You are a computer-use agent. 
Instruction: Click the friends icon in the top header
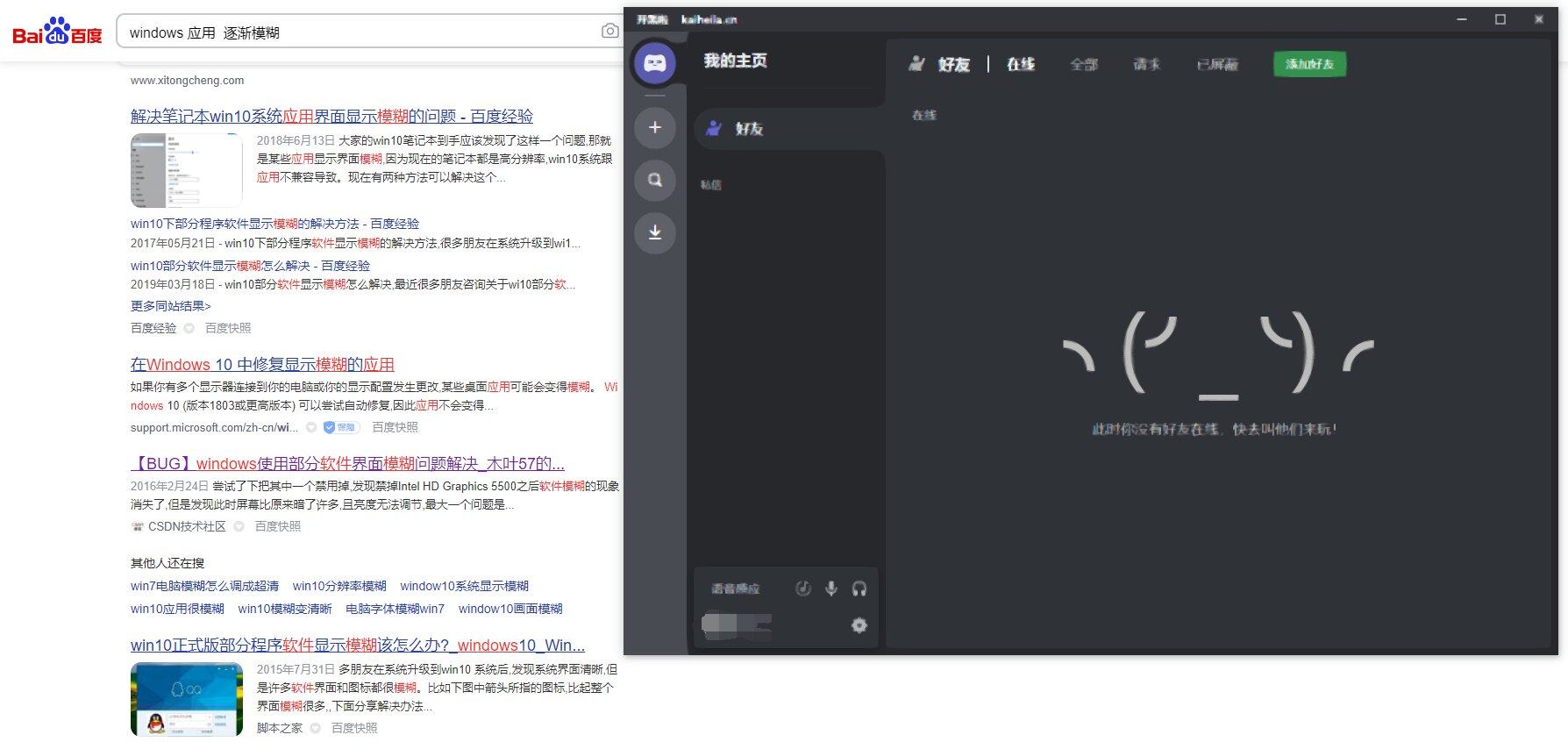(916, 64)
